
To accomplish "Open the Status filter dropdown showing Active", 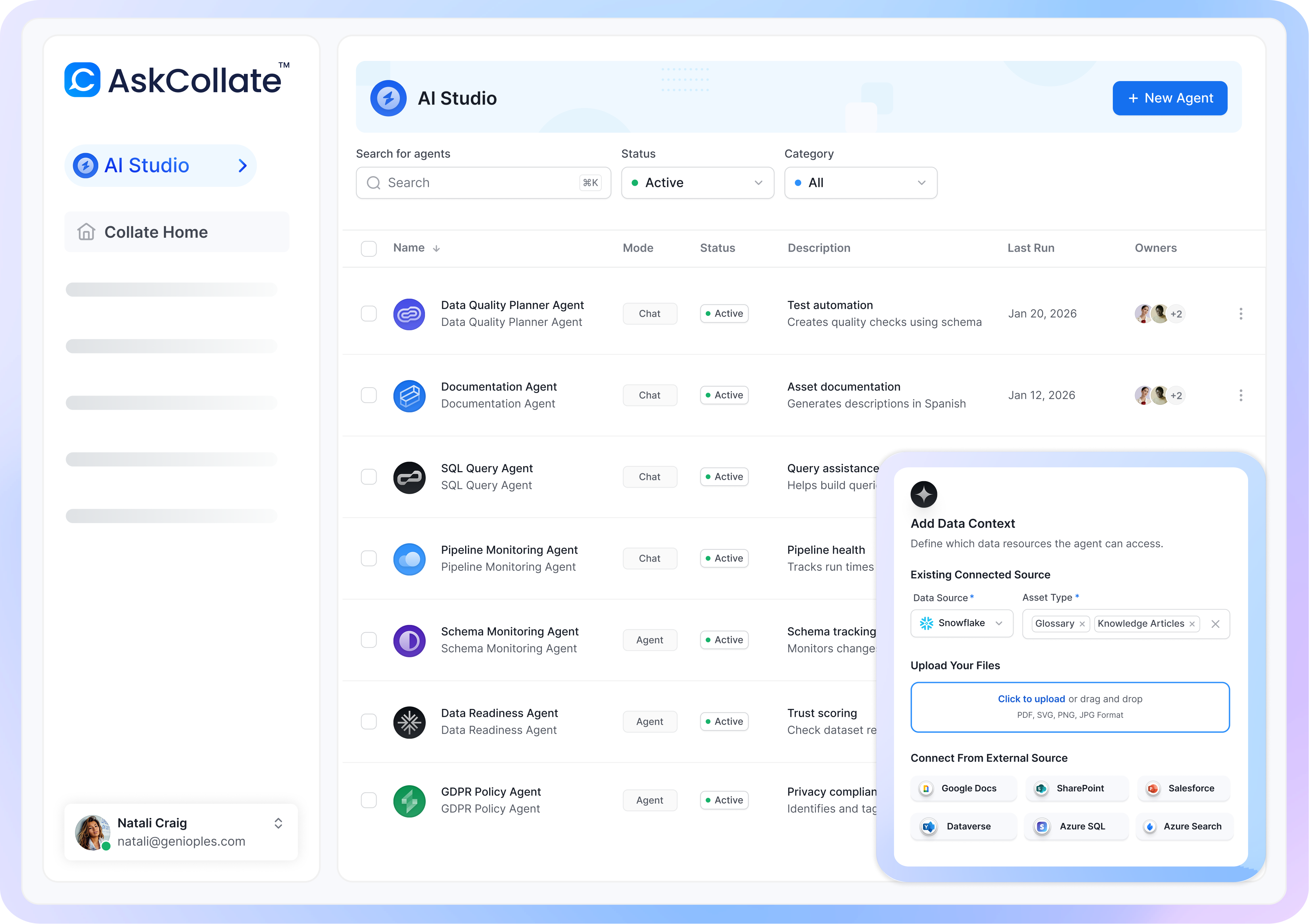I will point(697,183).
